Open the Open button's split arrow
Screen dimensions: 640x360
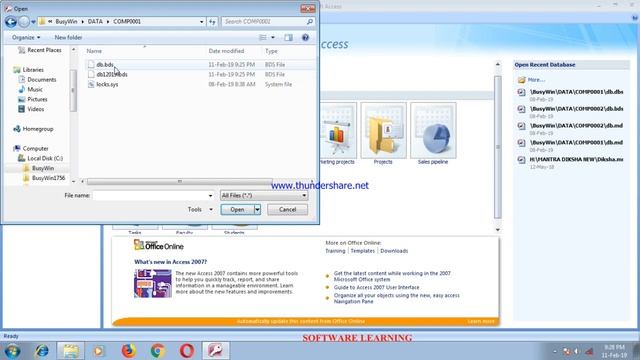[258, 209]
